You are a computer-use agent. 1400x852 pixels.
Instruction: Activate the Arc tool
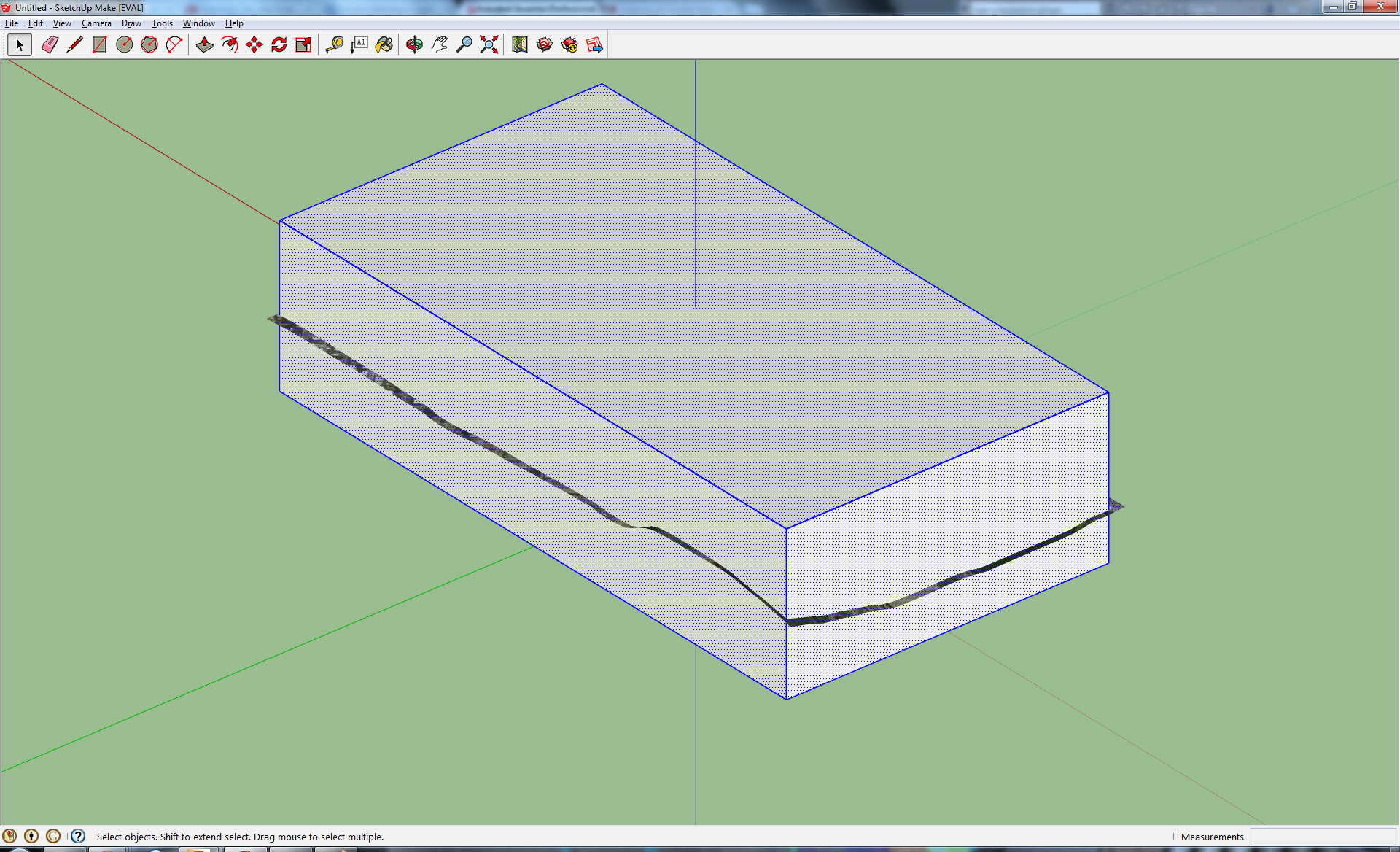click(174, 45)
